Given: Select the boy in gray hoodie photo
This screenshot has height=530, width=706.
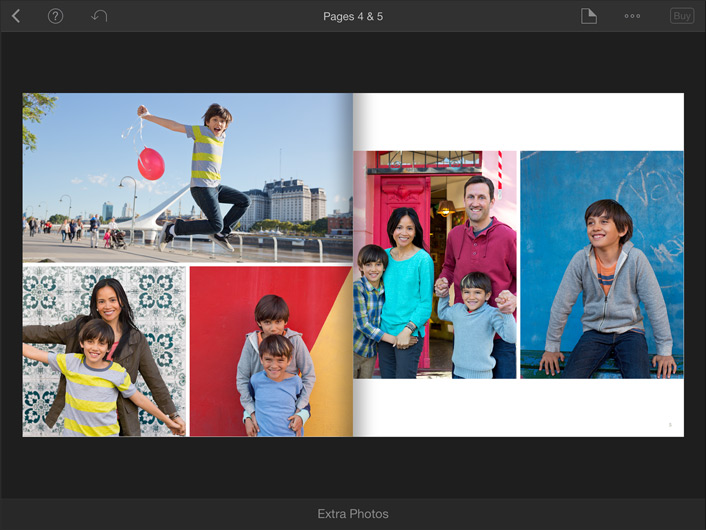Looking at the screenshot, I should click(602, 265).
